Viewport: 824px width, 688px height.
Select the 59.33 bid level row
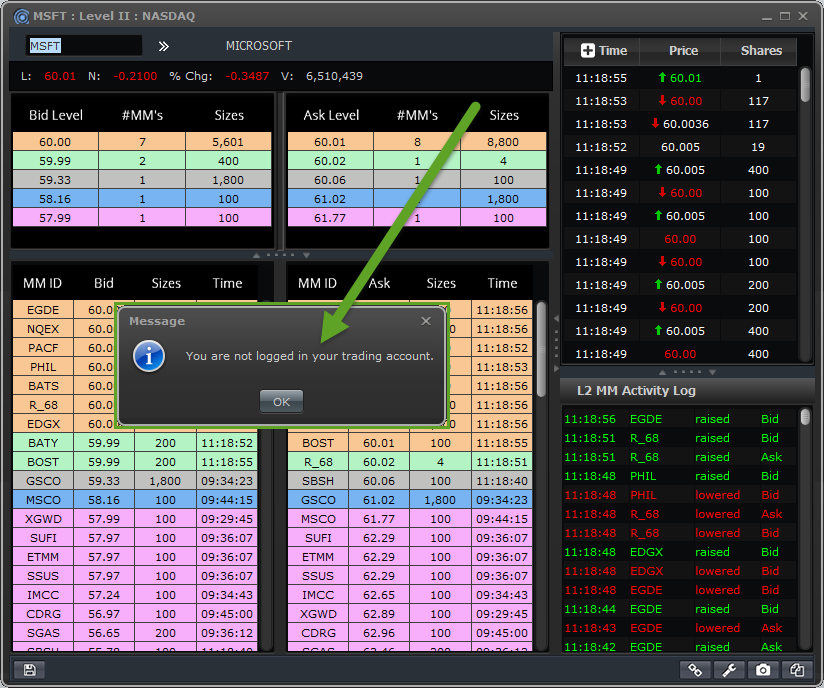[x=142, y=180]
